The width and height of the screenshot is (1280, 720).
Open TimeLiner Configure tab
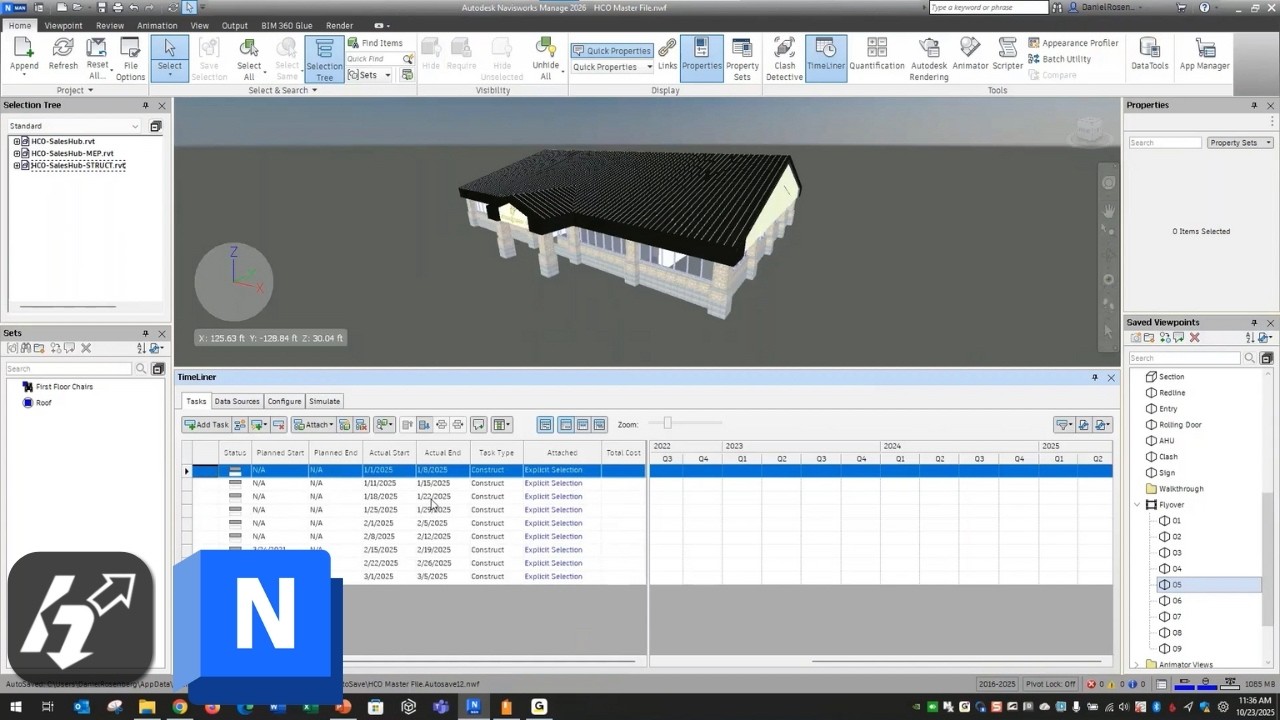coord(284,401)
